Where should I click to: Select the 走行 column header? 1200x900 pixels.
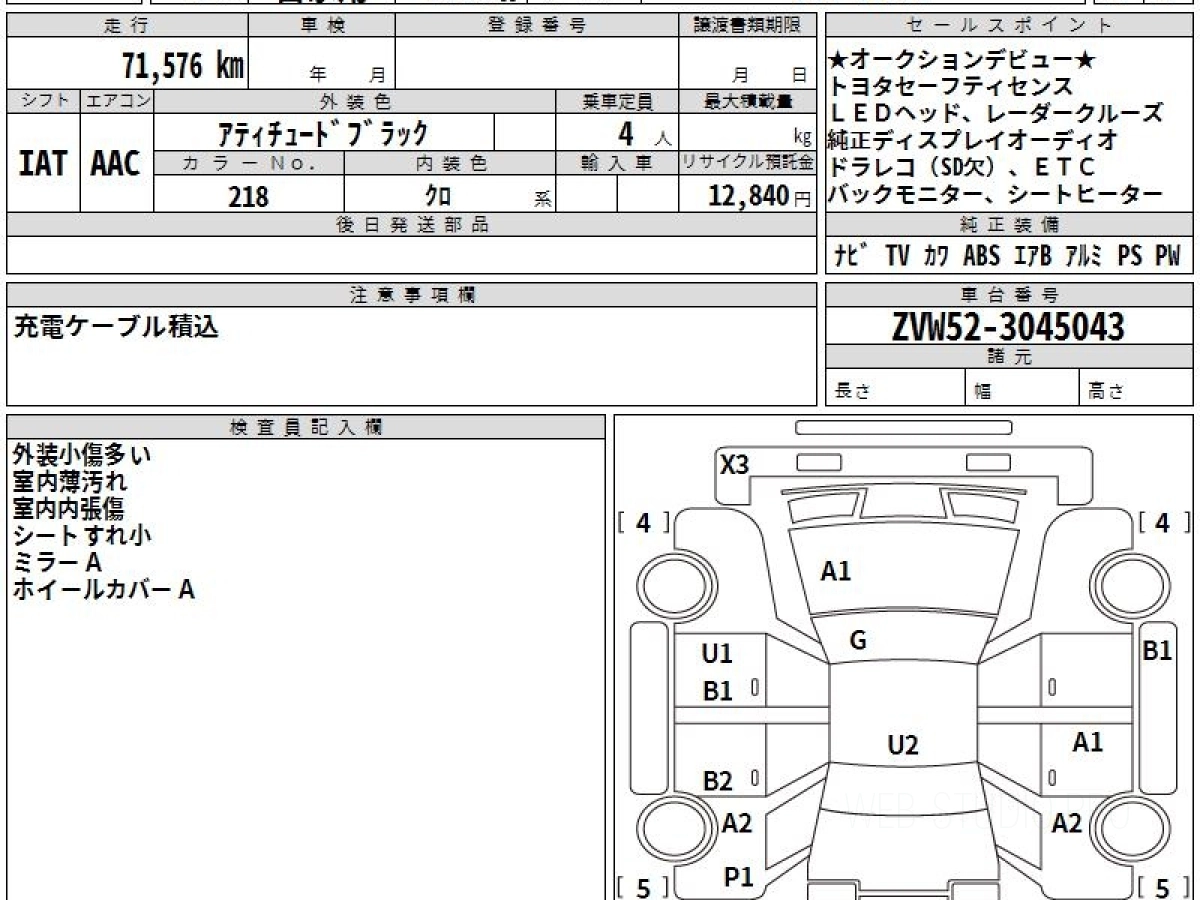(126, 26)
